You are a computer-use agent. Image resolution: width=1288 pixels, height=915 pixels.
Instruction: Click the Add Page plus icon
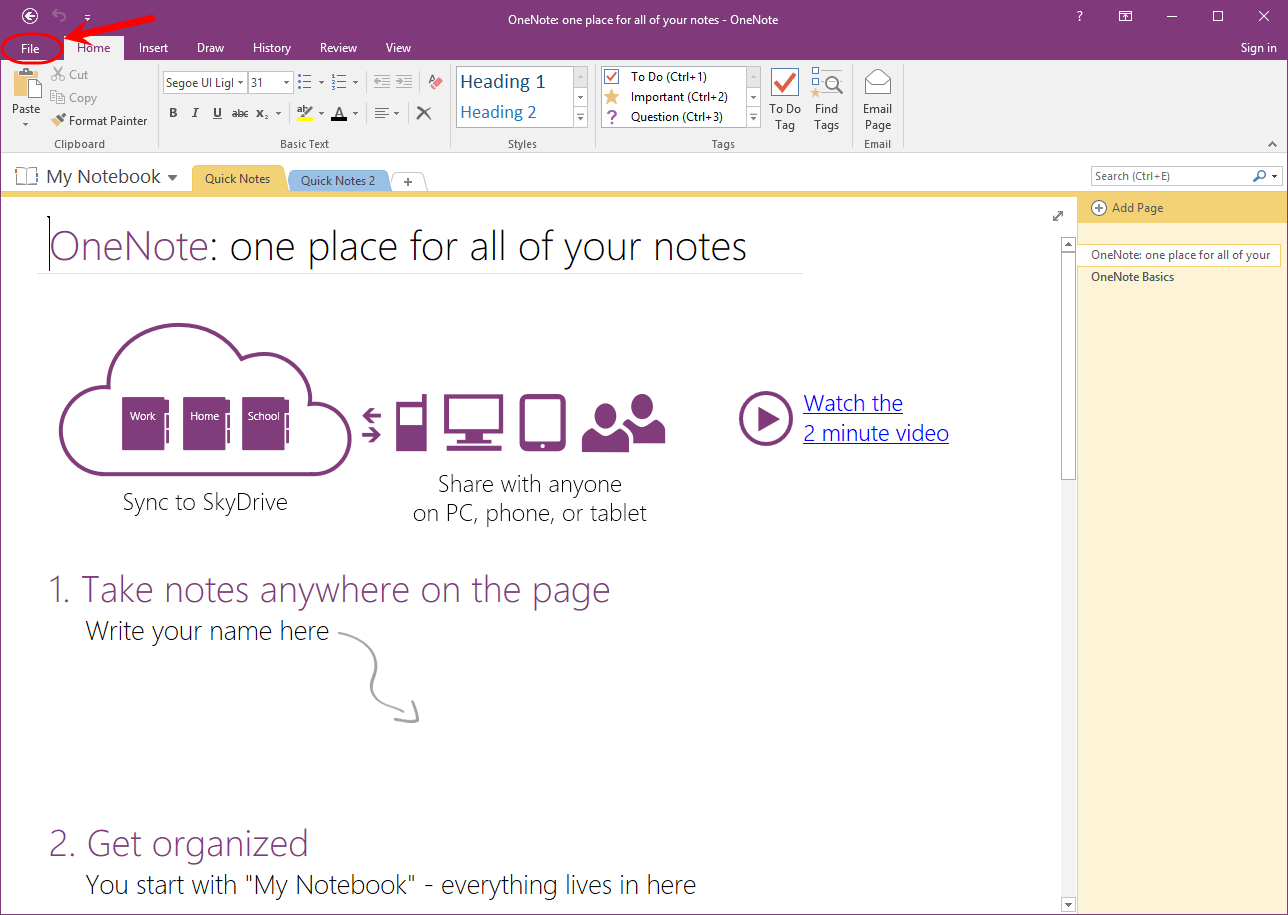[1099, 208]
